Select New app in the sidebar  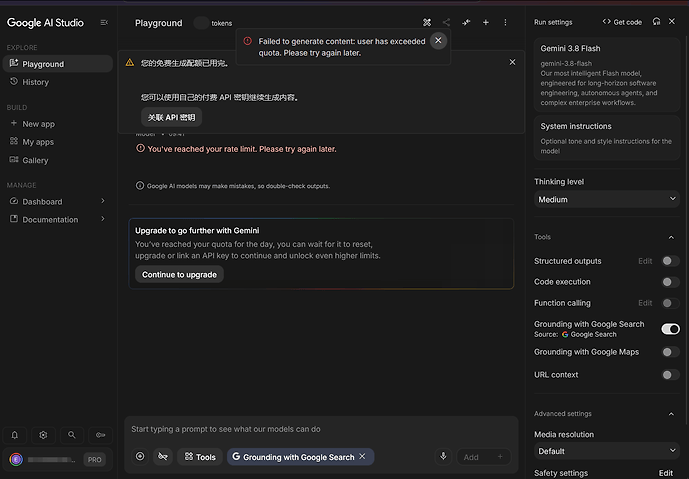tap(58, 124)
